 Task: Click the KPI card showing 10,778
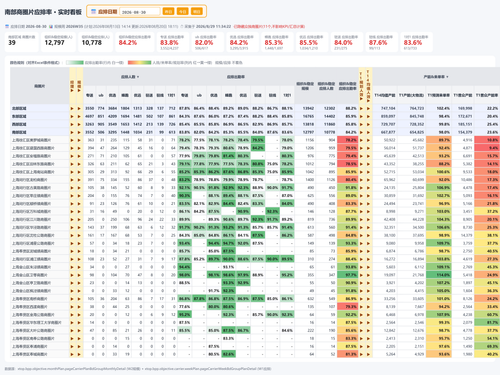pos(96,42)
